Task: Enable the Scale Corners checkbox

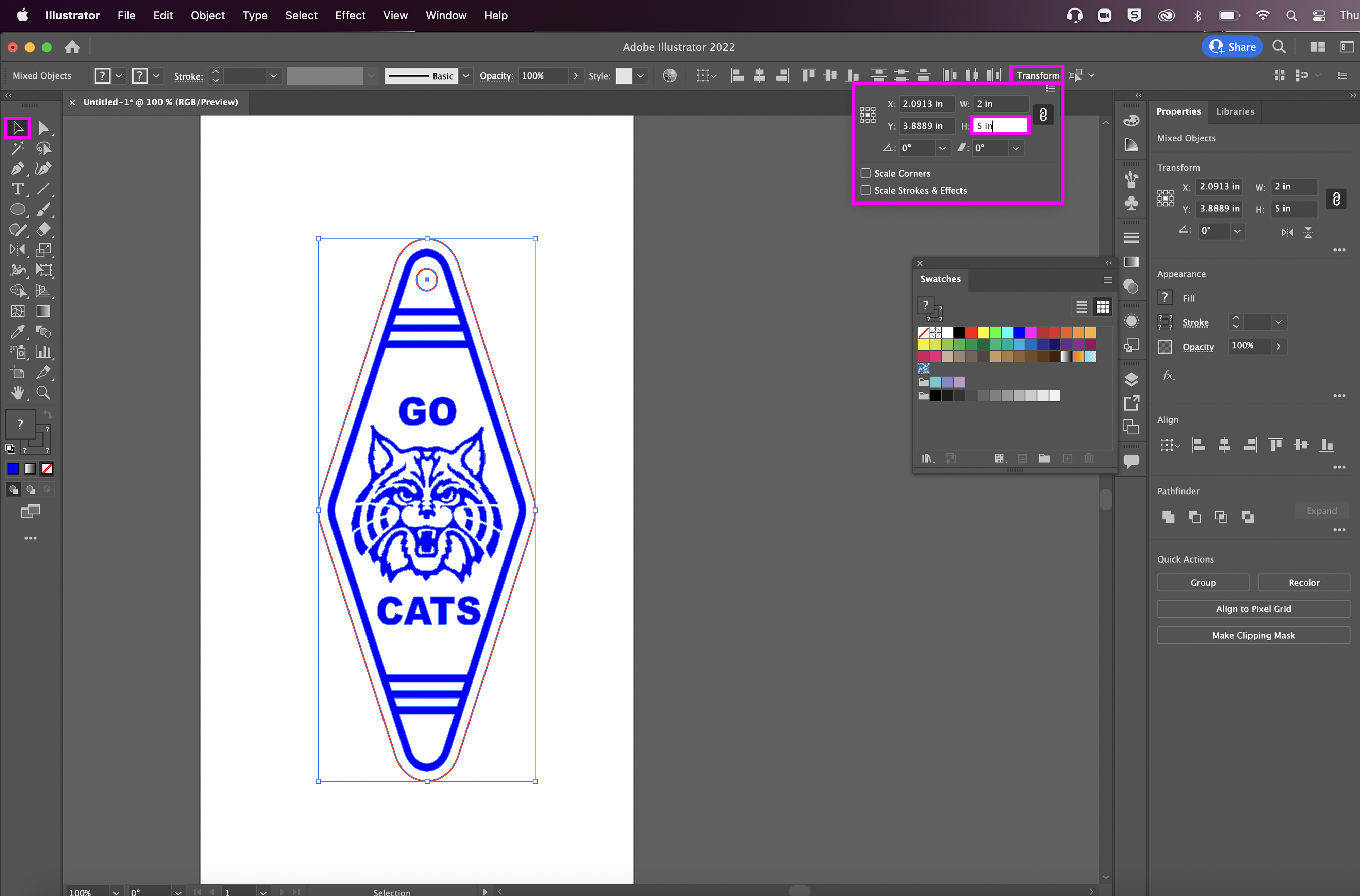Action: point(866,173)
